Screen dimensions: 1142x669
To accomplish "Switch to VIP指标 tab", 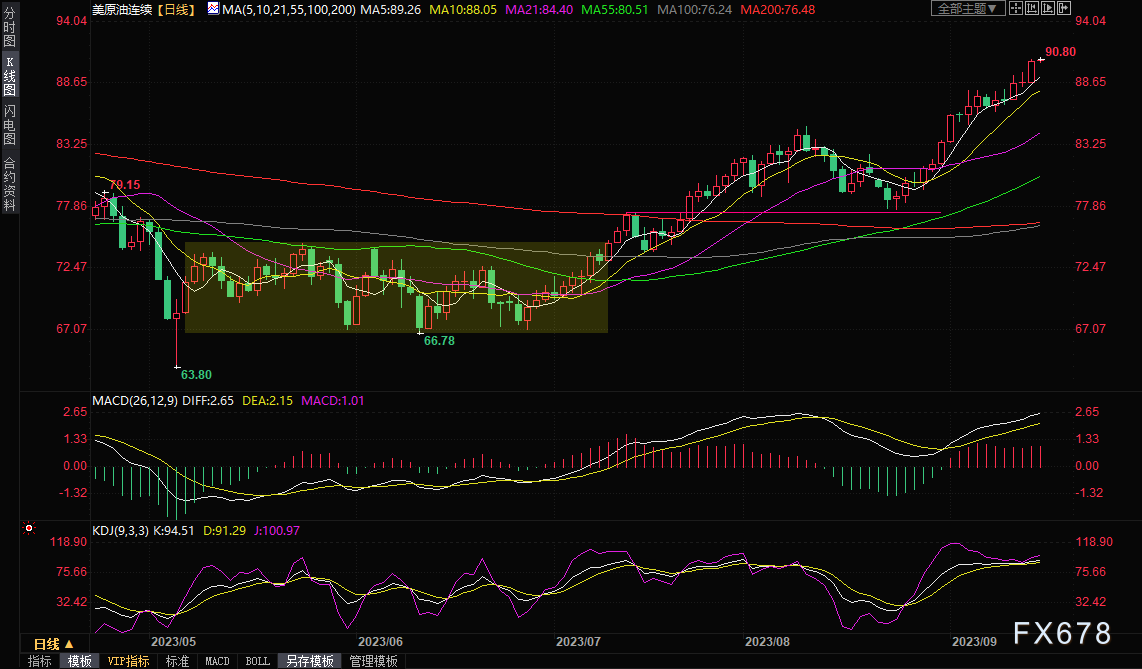I will (128, 661).
